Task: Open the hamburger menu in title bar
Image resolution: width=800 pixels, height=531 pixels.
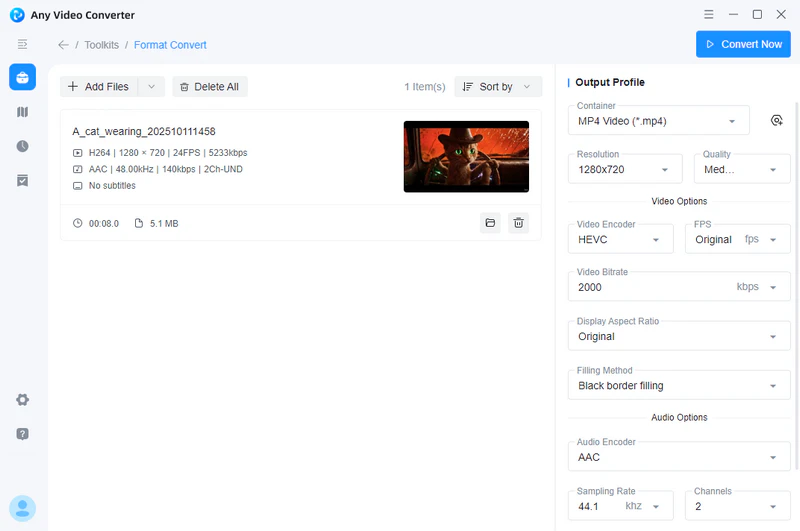Action: (709, 15)
